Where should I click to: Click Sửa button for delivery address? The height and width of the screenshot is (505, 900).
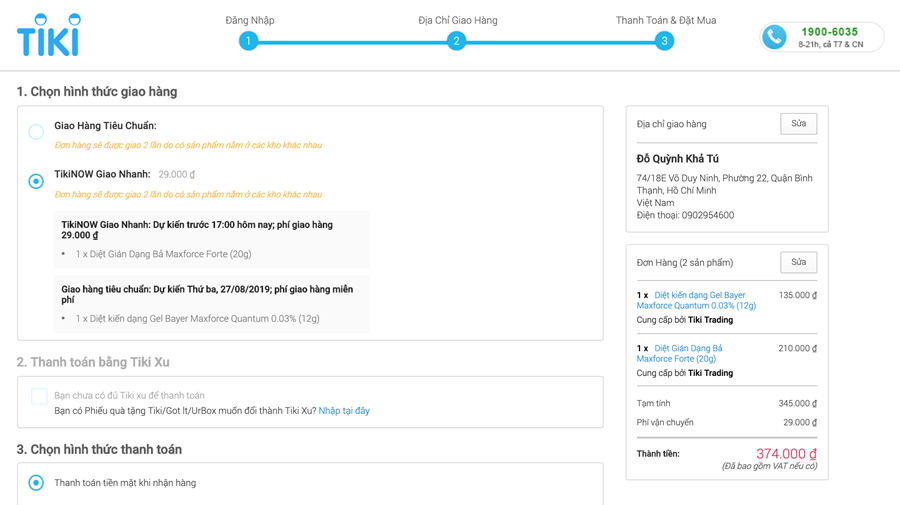[x=798, y=124]
